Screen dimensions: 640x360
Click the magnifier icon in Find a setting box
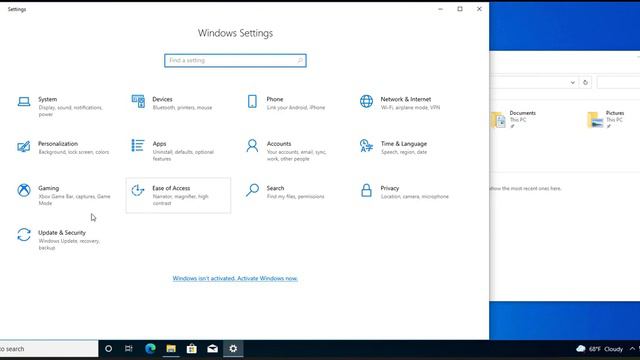click(300, 60)
